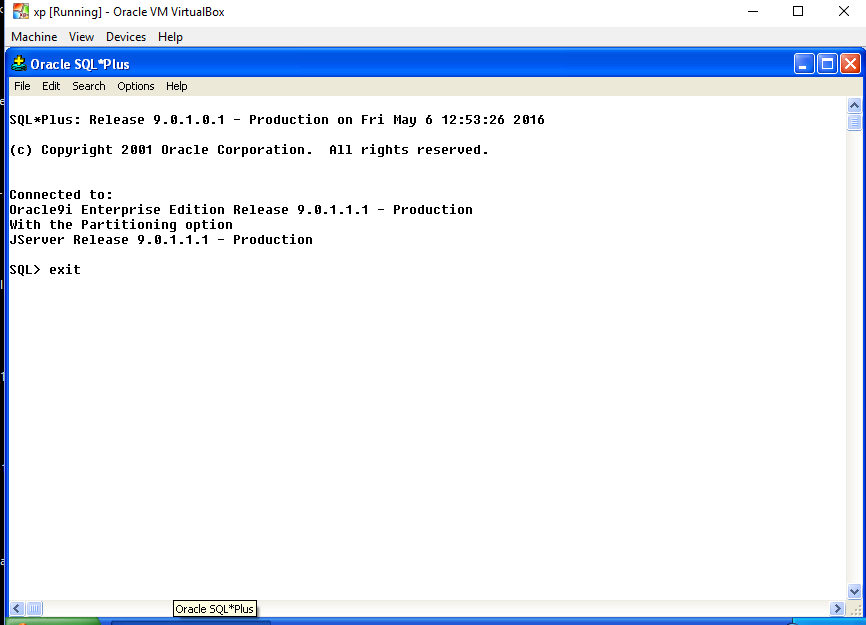Screen dimensions: 866x625
Task: Minimize the Oracle SQL*Plus window
Action: [804, 64]
